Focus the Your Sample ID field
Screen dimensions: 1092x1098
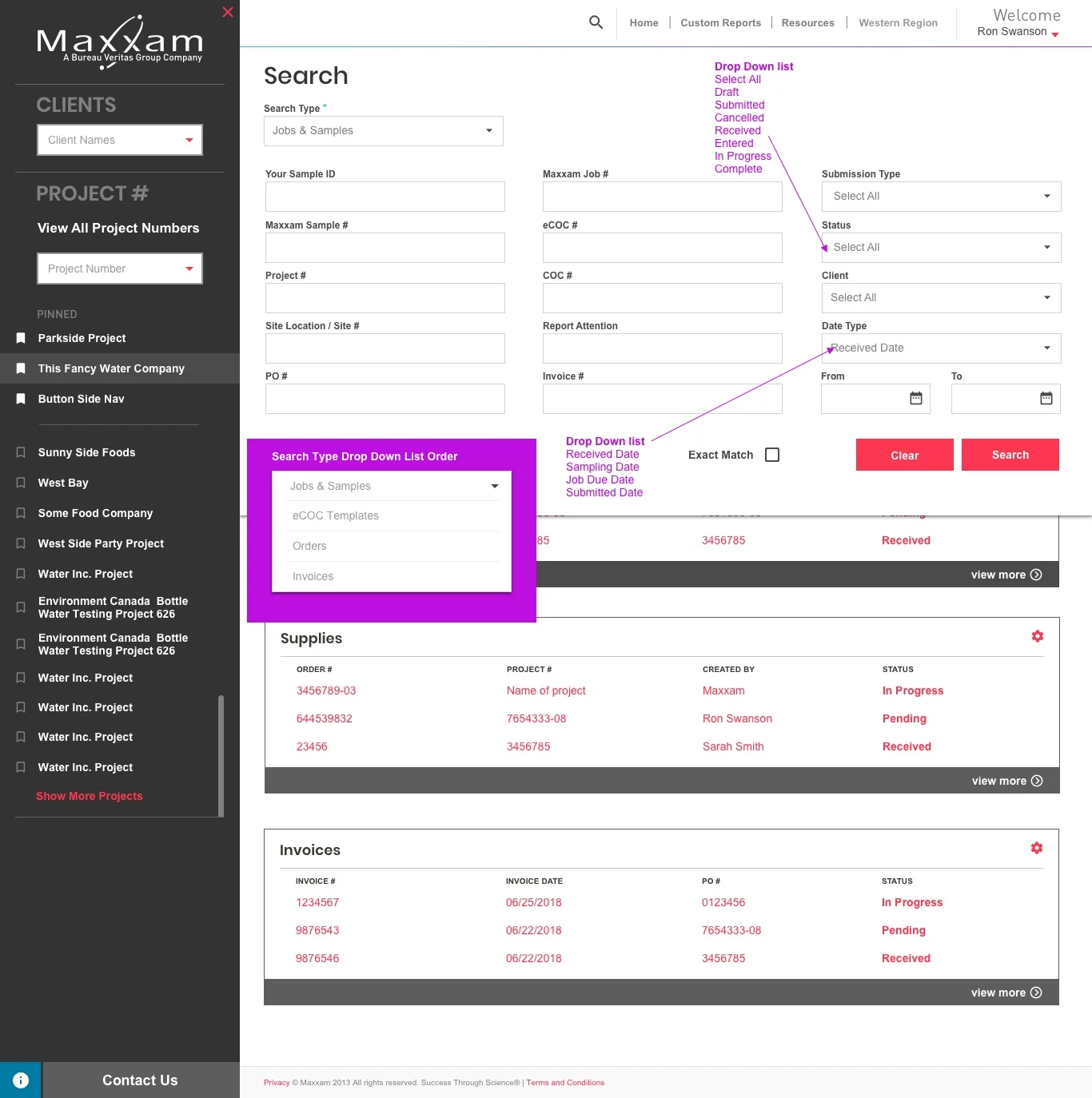(x=385, y=197)
